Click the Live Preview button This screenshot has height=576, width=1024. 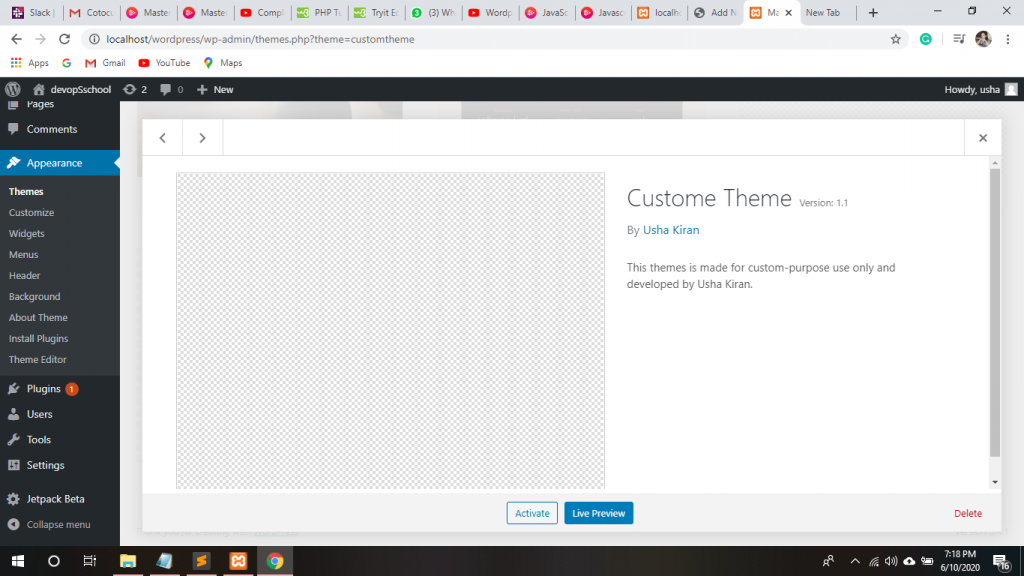[598, 513]
